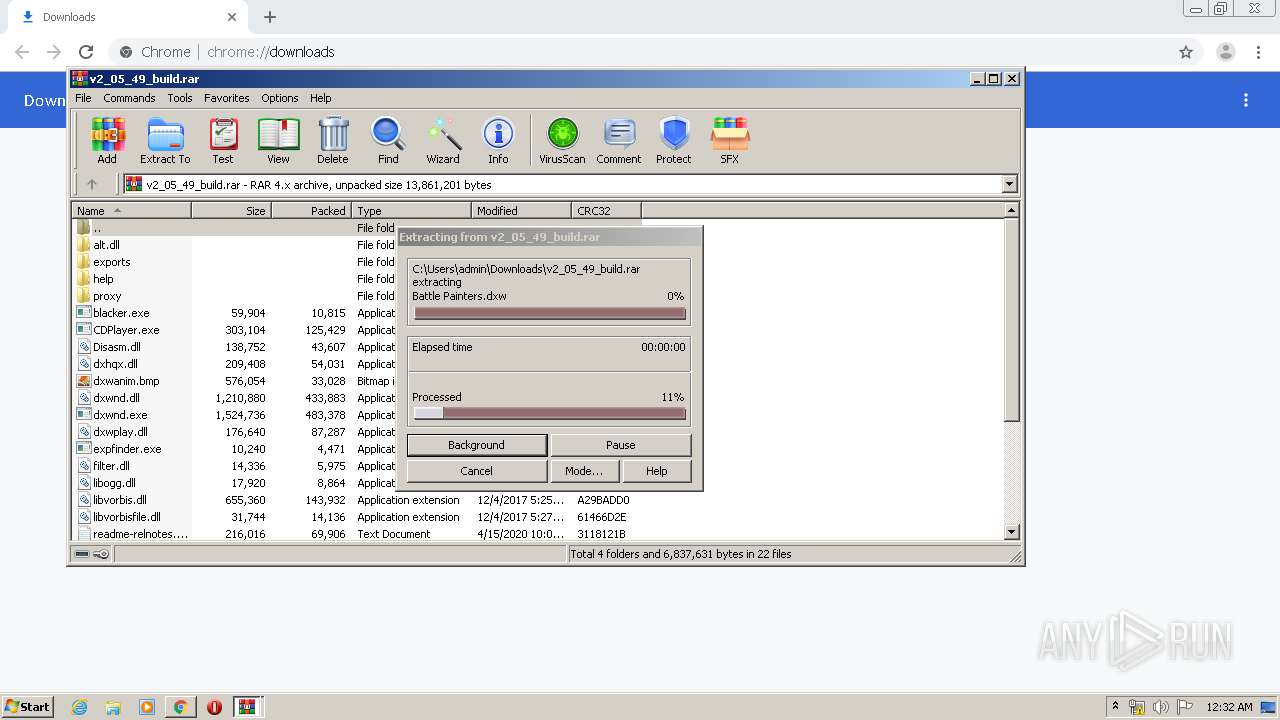This screenshot has width=1280, height=720.
Task: Click the file extraction progress bar
Action: pyautogui.click(x=549, y=313)
